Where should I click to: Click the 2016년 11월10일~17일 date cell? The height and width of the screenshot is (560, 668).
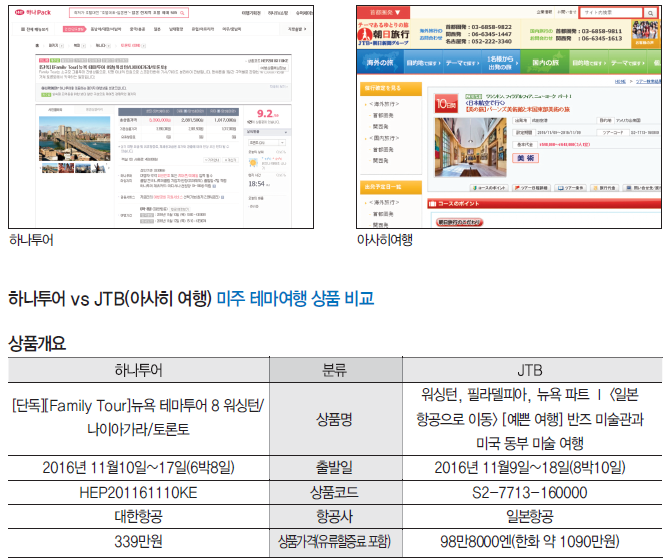pos(138,468)
